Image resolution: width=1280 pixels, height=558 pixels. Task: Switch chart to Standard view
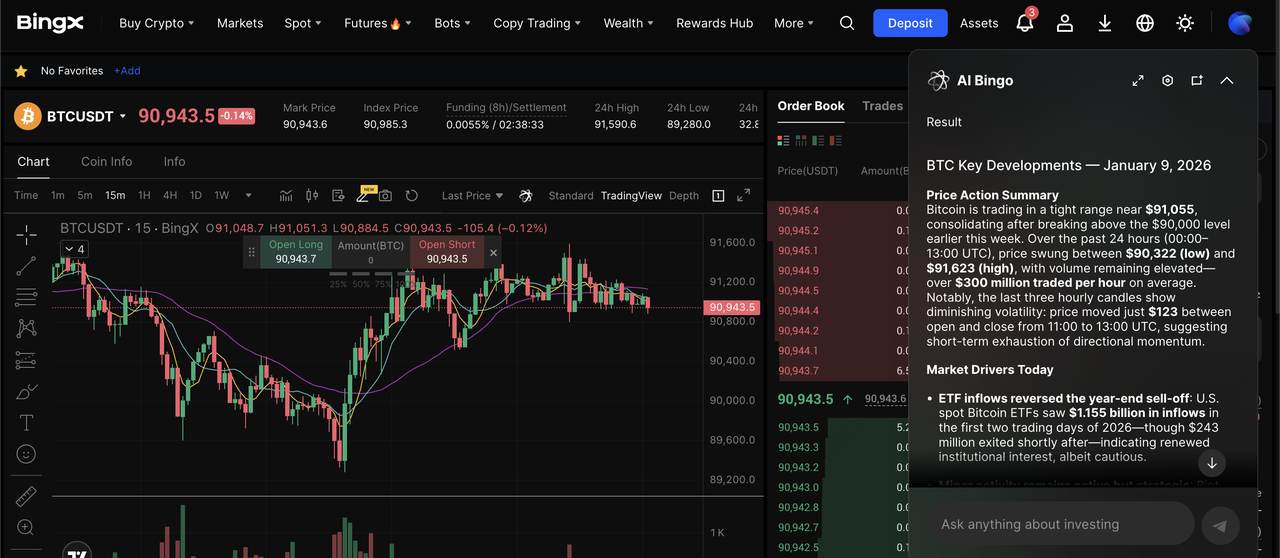[571, 196]
